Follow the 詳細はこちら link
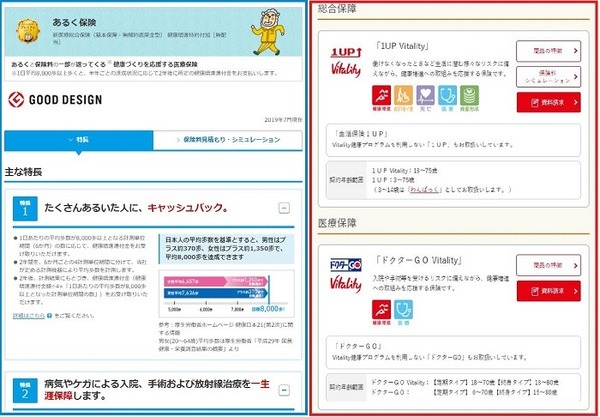The image size is (600, 417). coord(29,316)
